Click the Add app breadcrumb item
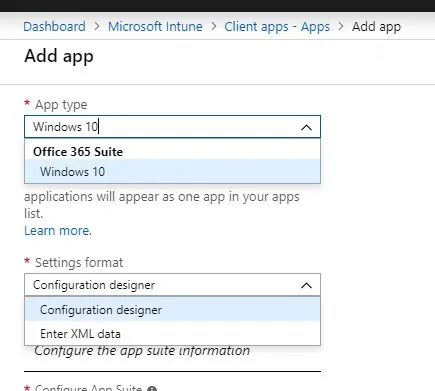435x391 pixels. pos(376,27)
